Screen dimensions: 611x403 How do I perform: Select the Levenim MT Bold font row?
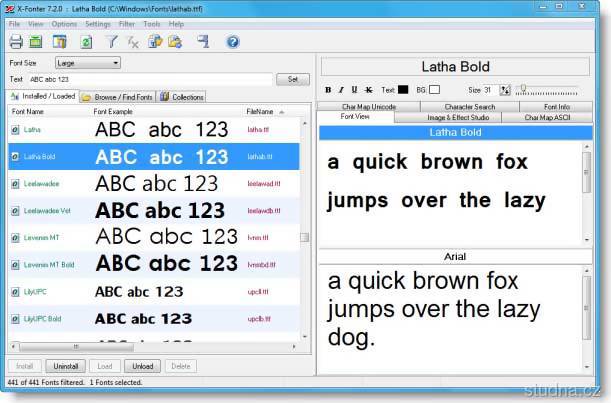(154, 265)
